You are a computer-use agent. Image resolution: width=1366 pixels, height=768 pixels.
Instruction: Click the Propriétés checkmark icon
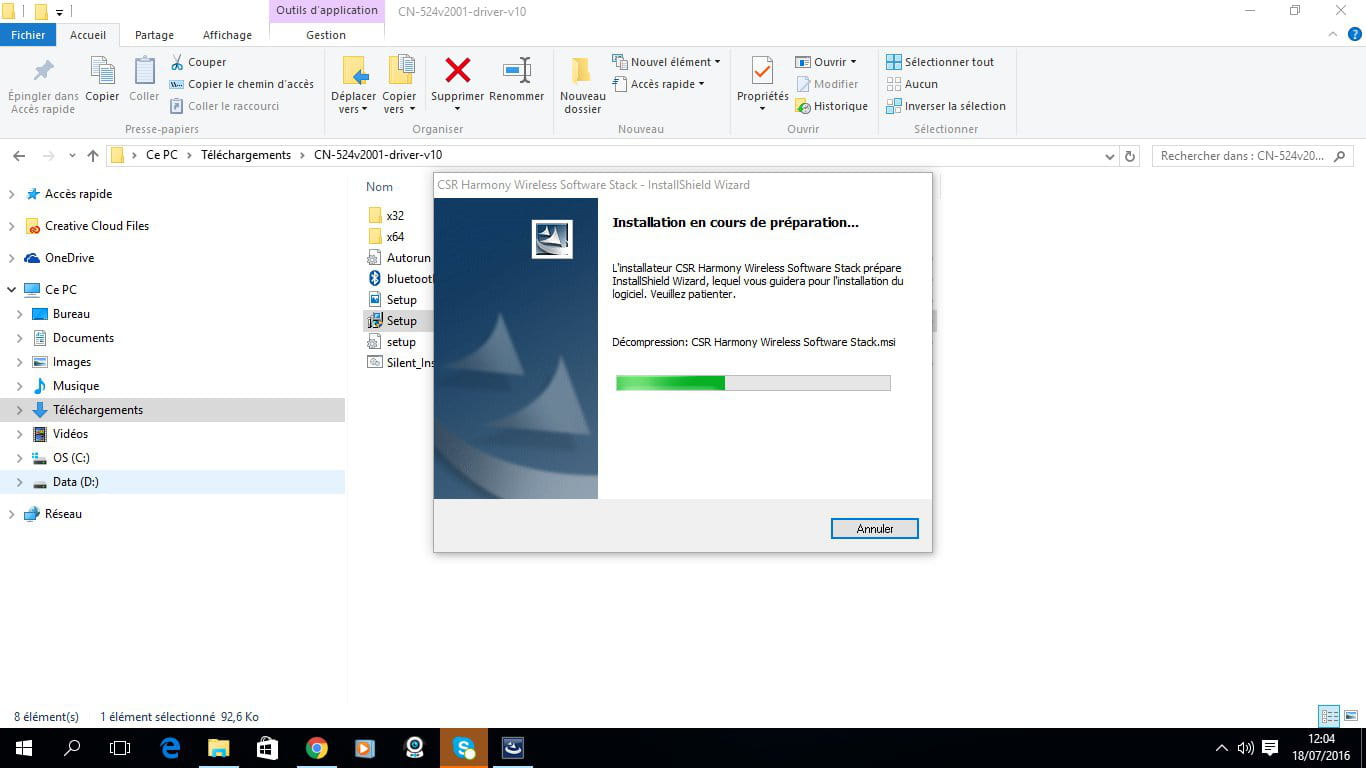762,70
